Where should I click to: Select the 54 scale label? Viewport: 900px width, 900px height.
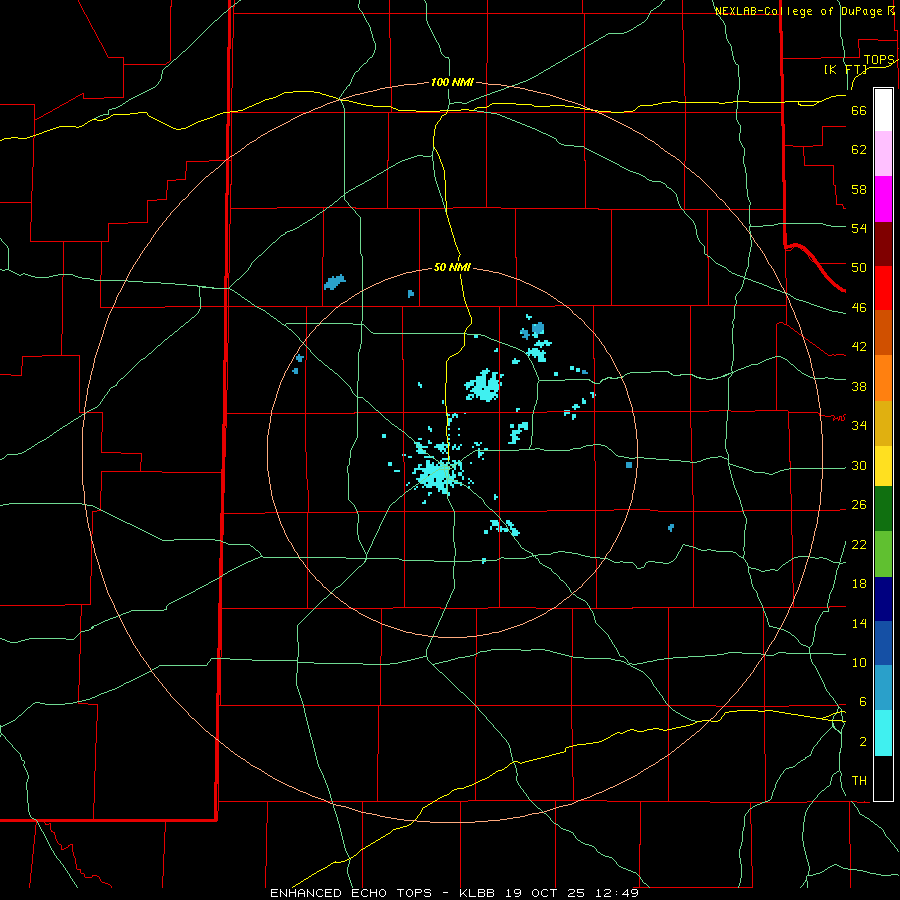point(859,228)
